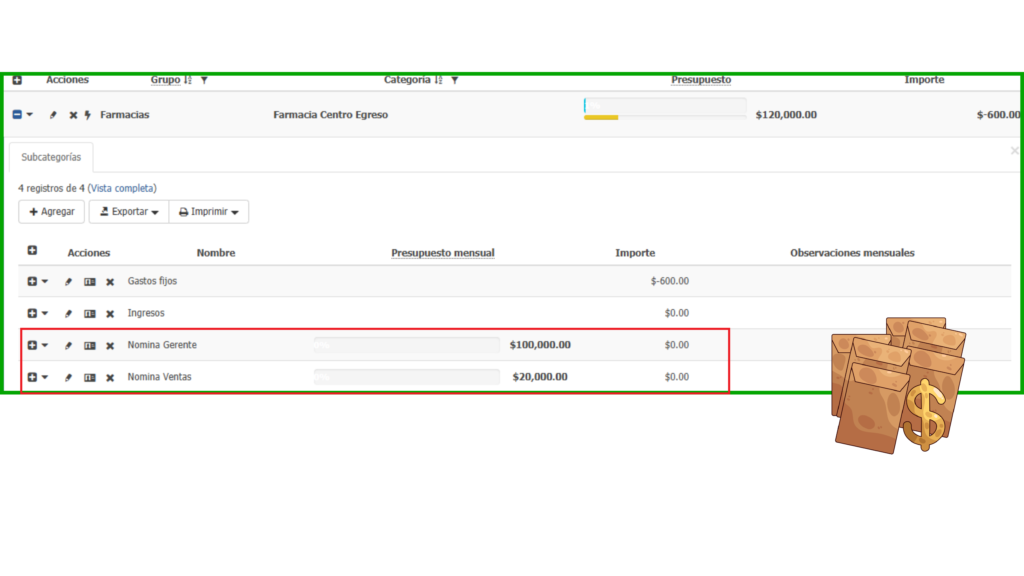Viewport: 1024px width, 576px height.
Task: Open the Exportar dropdown
Action: (128, 212)
